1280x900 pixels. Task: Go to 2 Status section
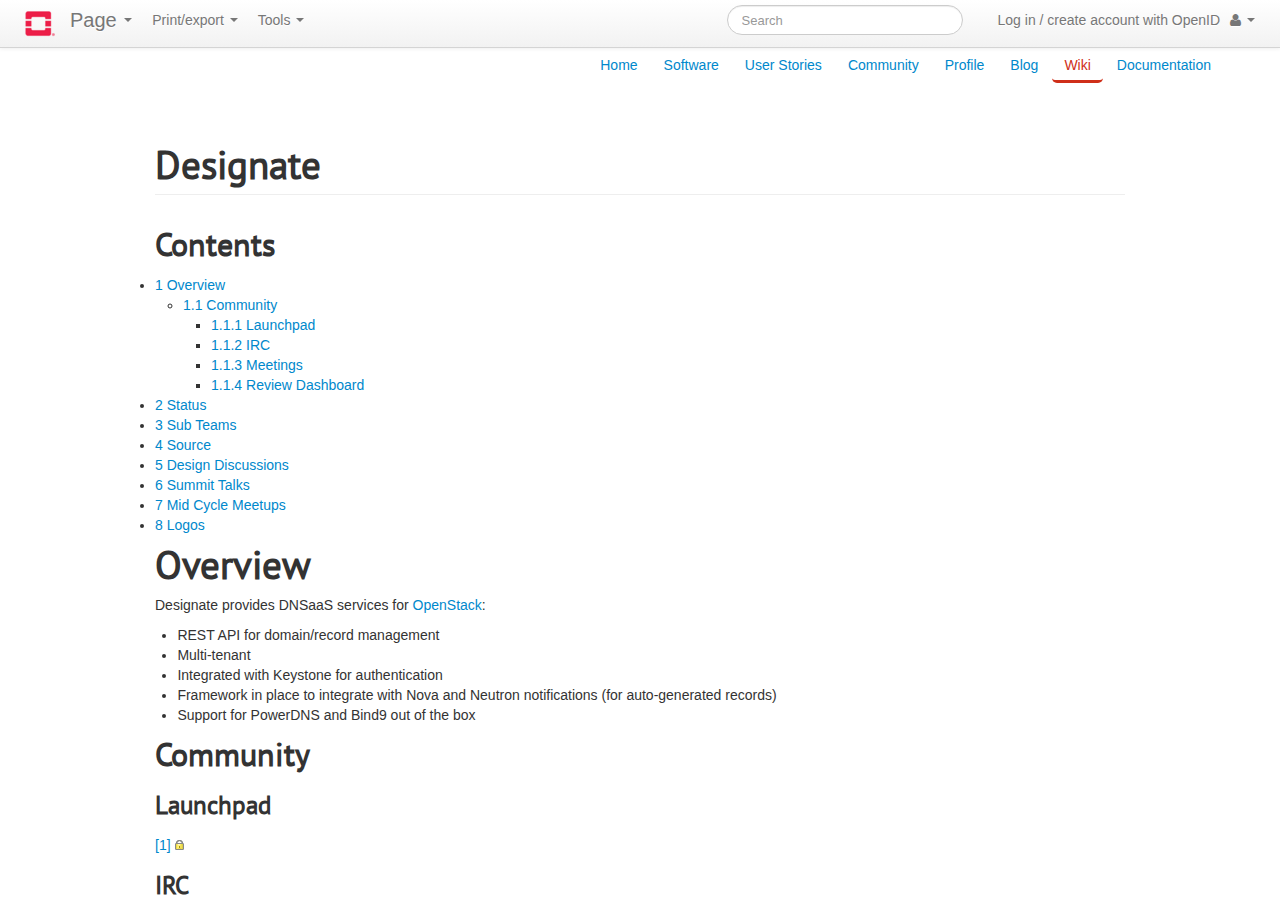[181, 405]
